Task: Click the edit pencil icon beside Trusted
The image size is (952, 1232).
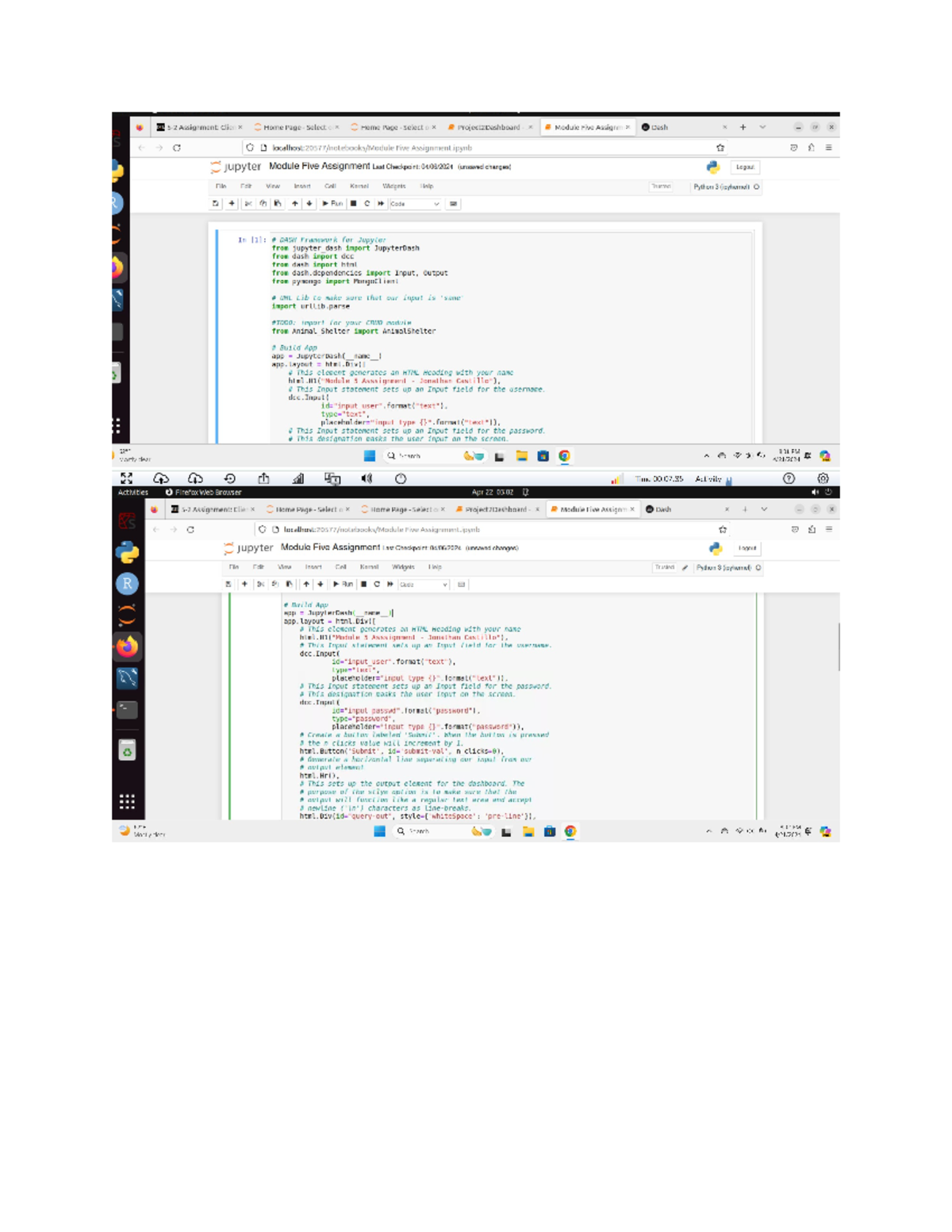Action: (x=685, y=568)
